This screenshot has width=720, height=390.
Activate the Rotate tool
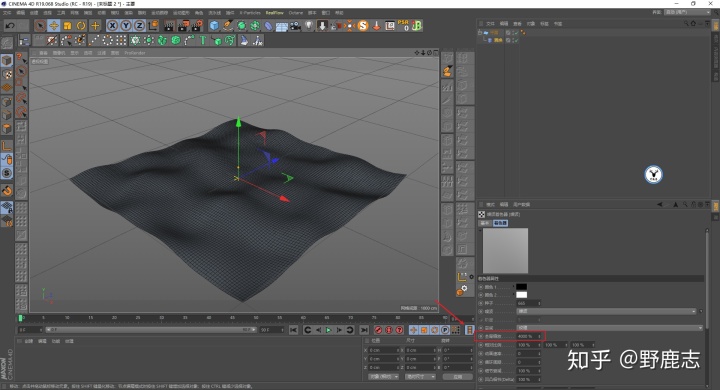pyautogui.click(x=81, y=26)
